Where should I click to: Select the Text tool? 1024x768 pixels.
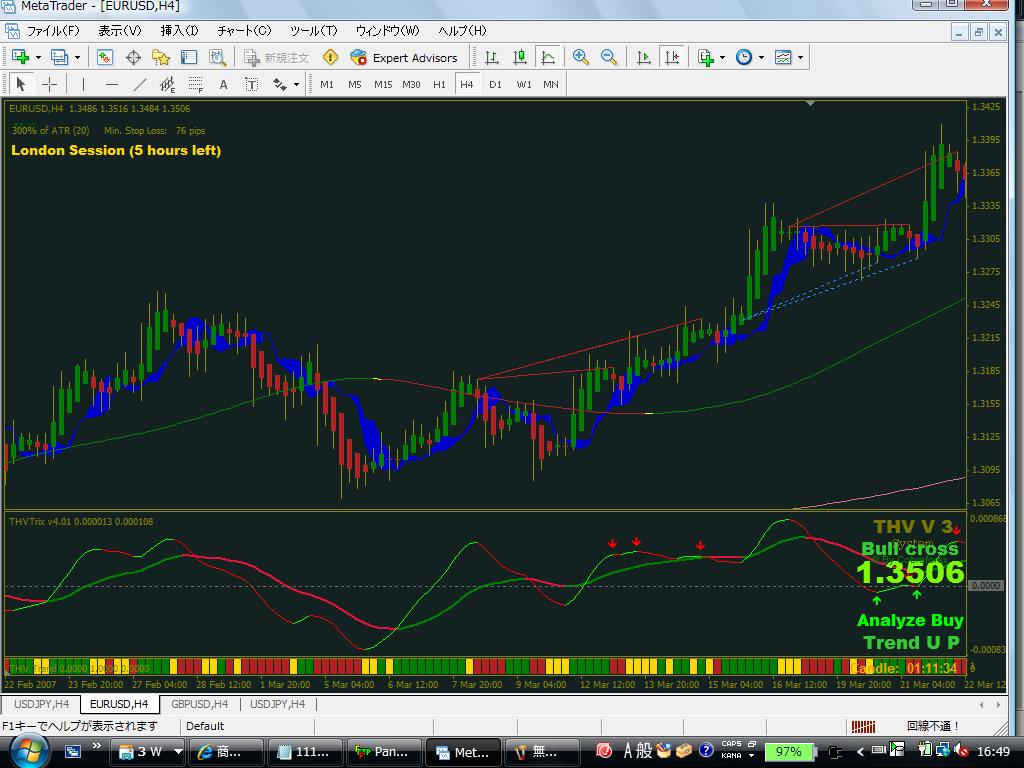[x=223, y=84]
